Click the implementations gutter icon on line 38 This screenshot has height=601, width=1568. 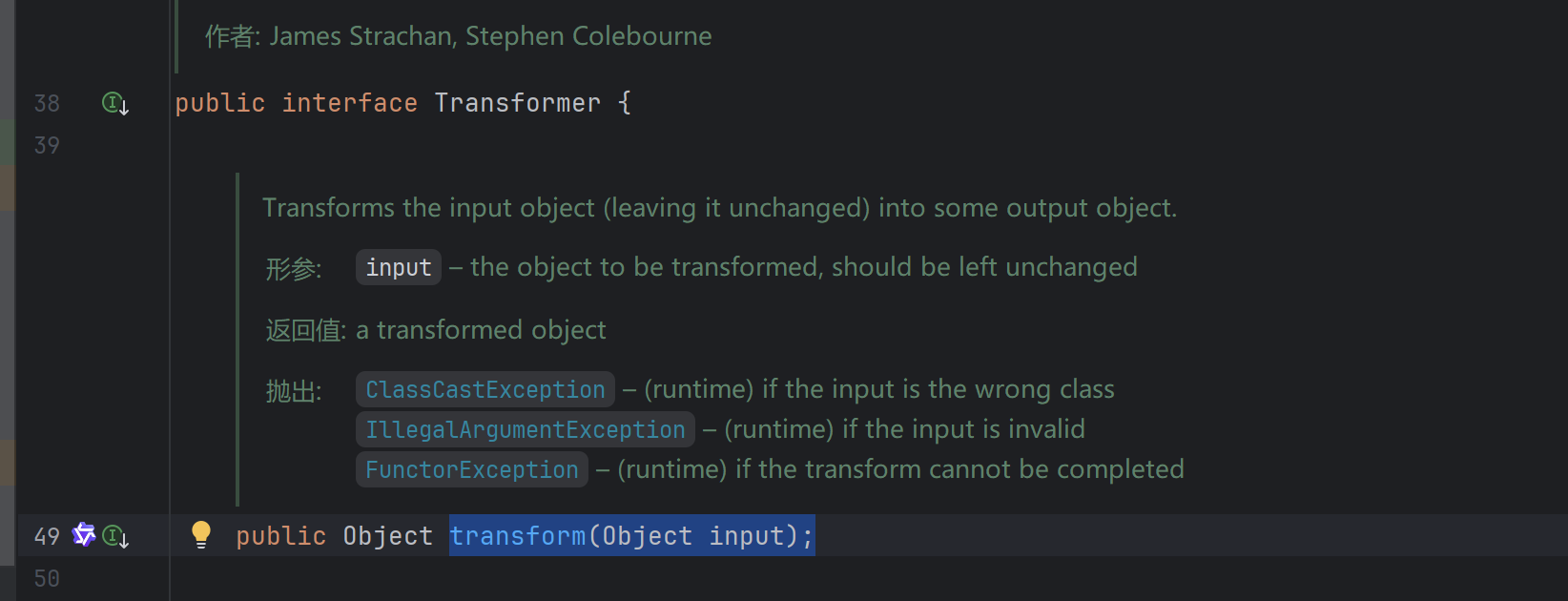coord(114,103)
